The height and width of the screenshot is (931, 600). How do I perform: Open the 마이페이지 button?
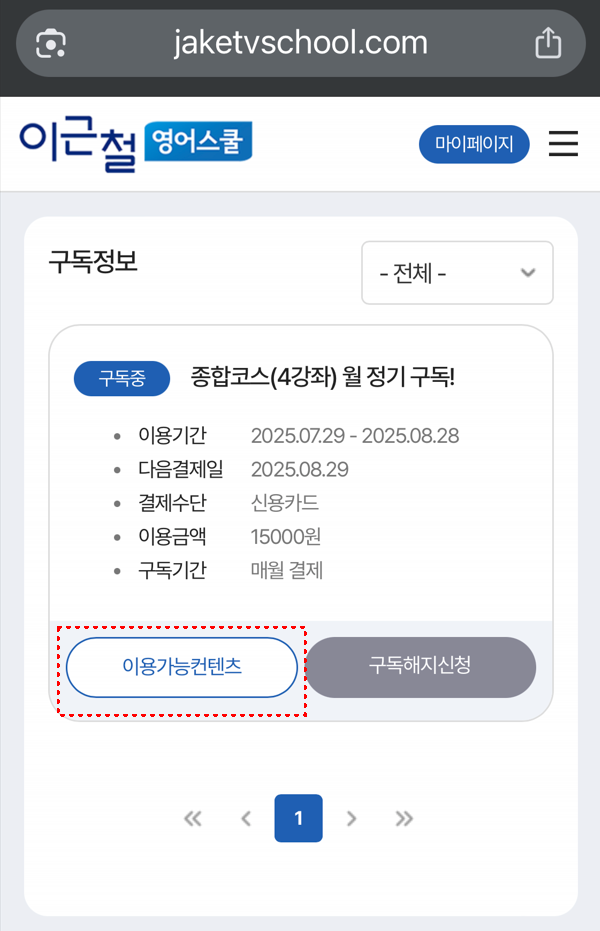coord(474,144)
